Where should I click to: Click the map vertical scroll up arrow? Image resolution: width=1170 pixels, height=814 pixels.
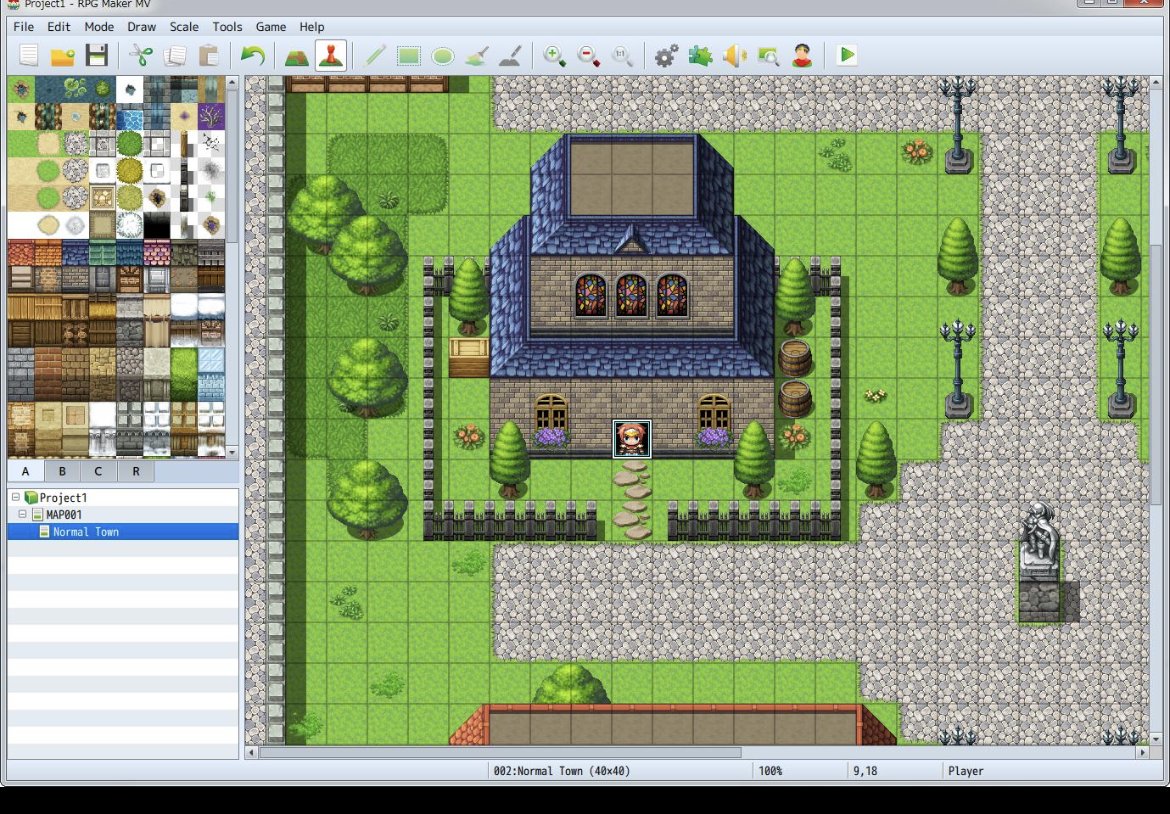[1157, 82]
